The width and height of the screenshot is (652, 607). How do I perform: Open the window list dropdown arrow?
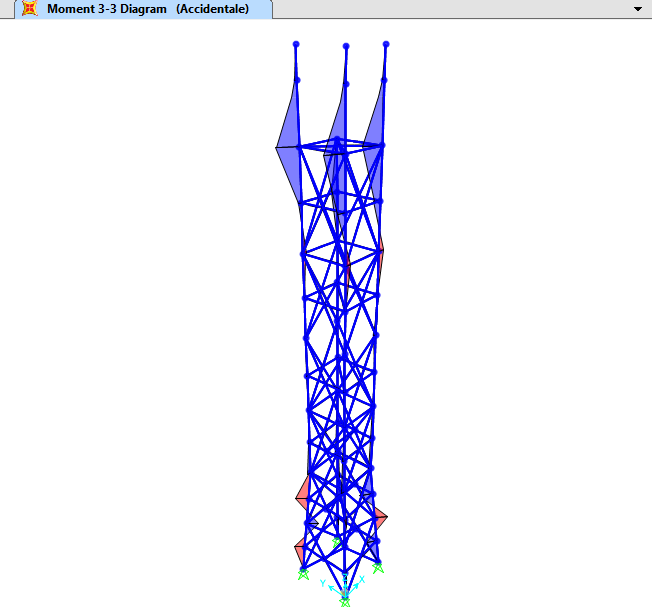click(x=638, y=9)
